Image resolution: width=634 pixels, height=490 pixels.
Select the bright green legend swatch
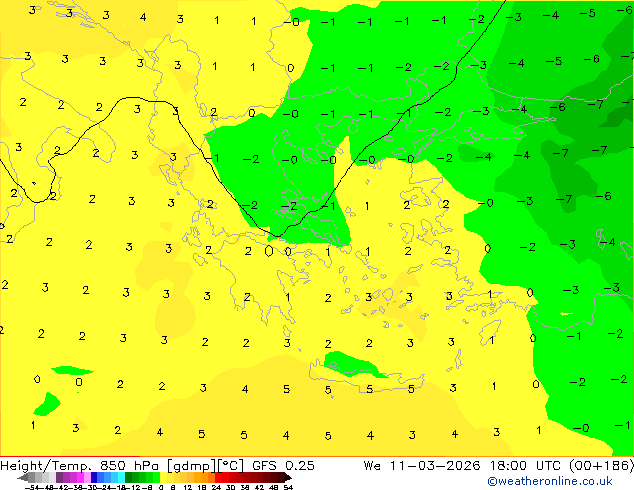[156, 477]
